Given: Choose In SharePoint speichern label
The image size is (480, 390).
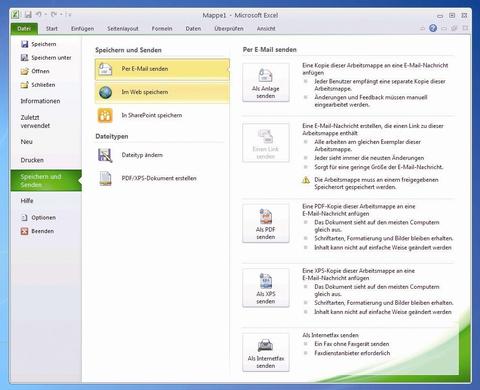Looking at the screenshot, I should coord(152,115).
